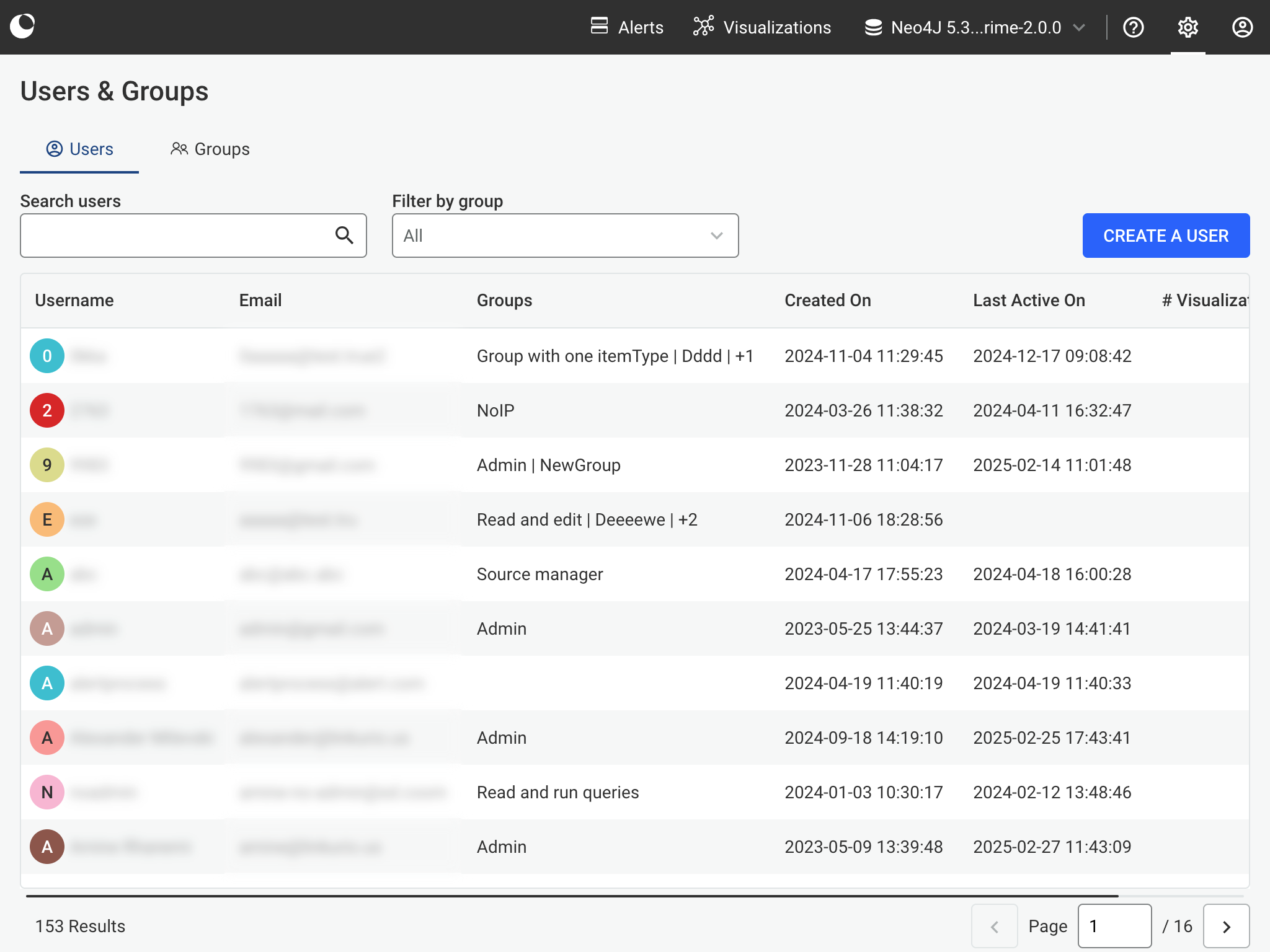Expand the Neo4J data source dropdown
This screenshot has width=1270, height=952.
click(975, 27)
